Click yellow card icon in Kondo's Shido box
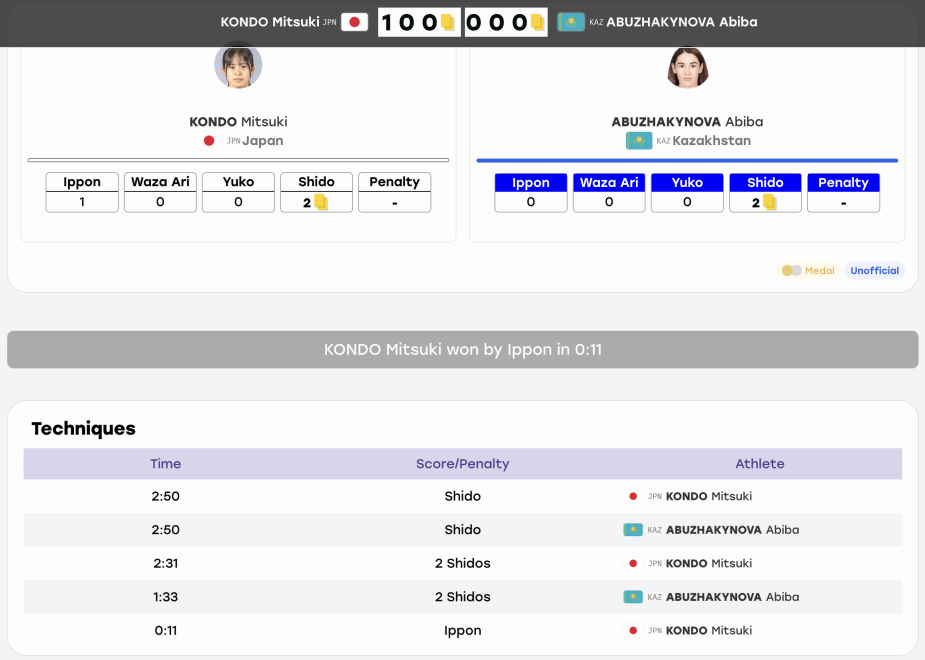This screenshot has width=925, height=660. (x=320, y=202)
